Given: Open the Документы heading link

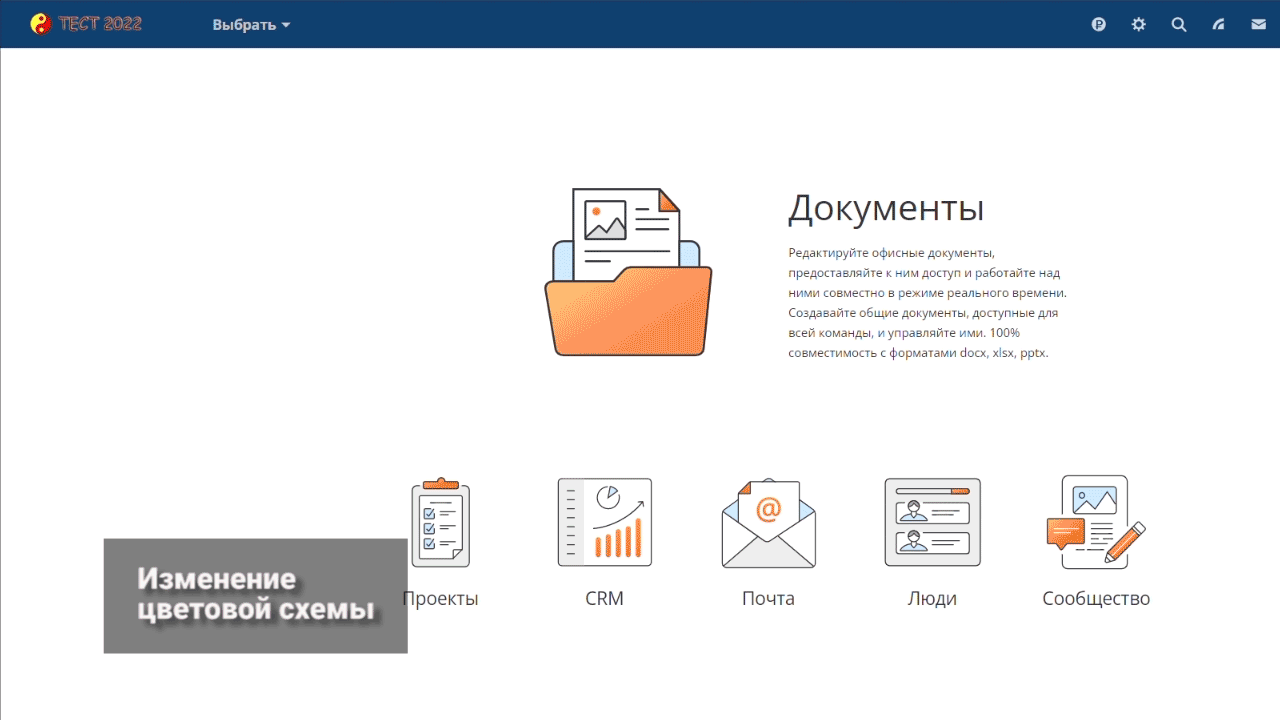Looking at the screenshot, I should pos(886,208).
